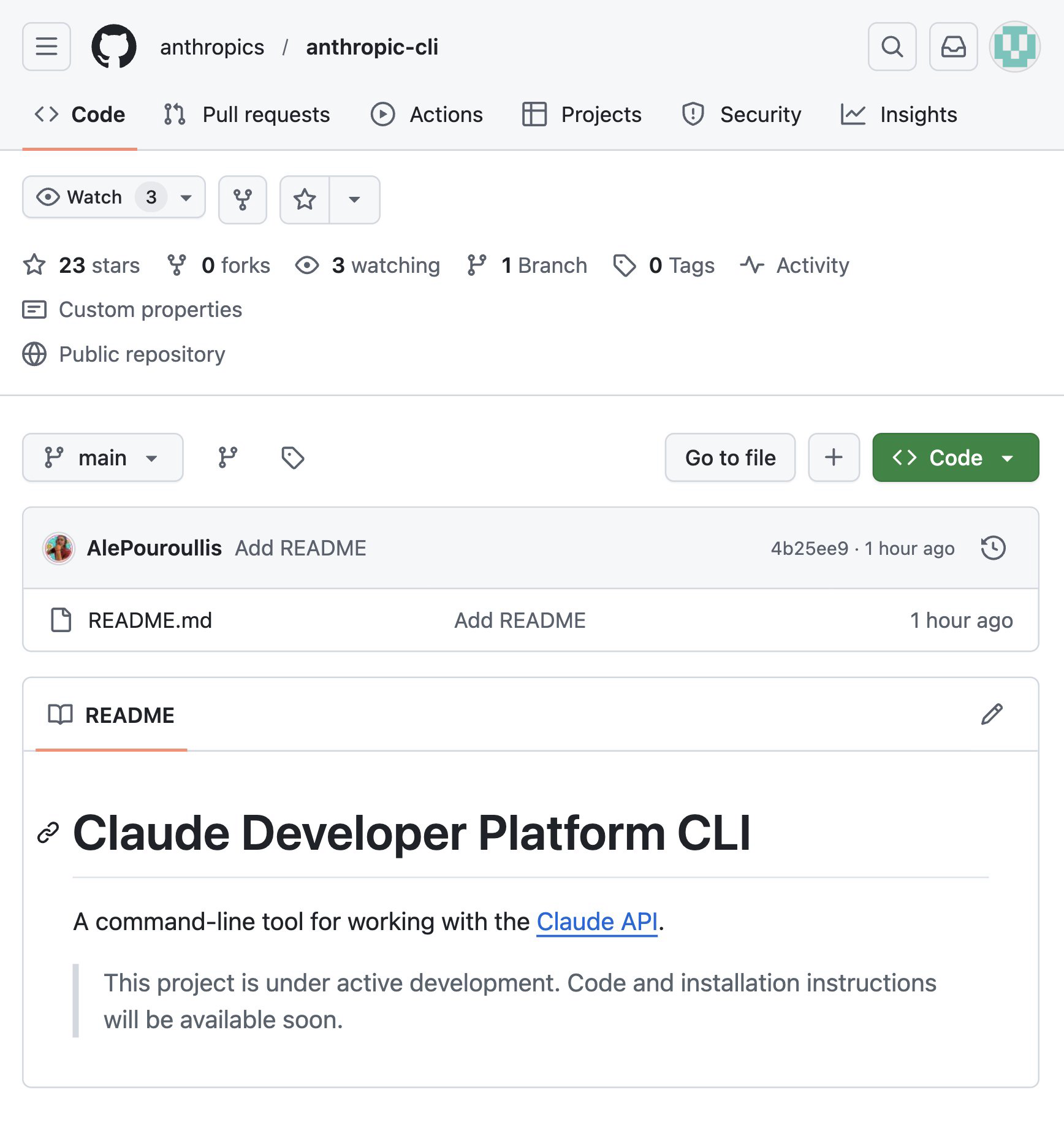Viewport: 1064px width, 1122px height.
Task: Open the add file plus button
Action: [x=834, y=457]
